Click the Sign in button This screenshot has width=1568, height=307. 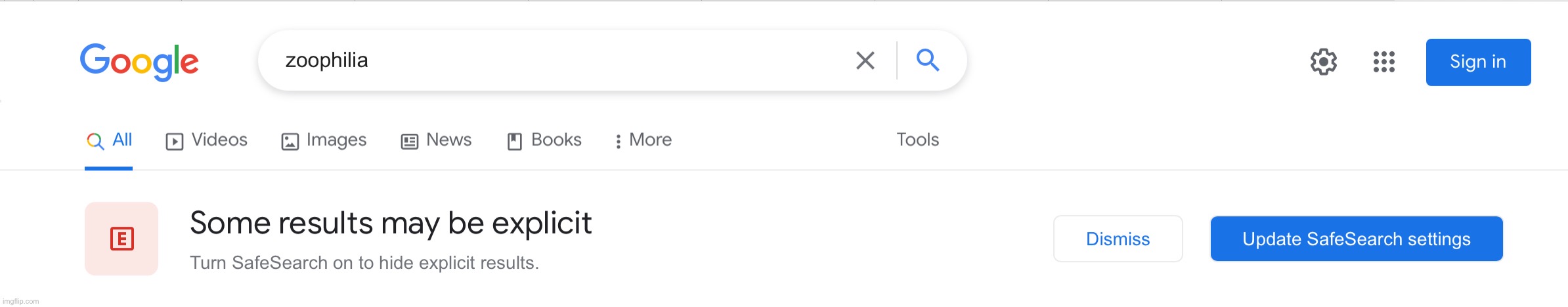tap(1478, 62)
